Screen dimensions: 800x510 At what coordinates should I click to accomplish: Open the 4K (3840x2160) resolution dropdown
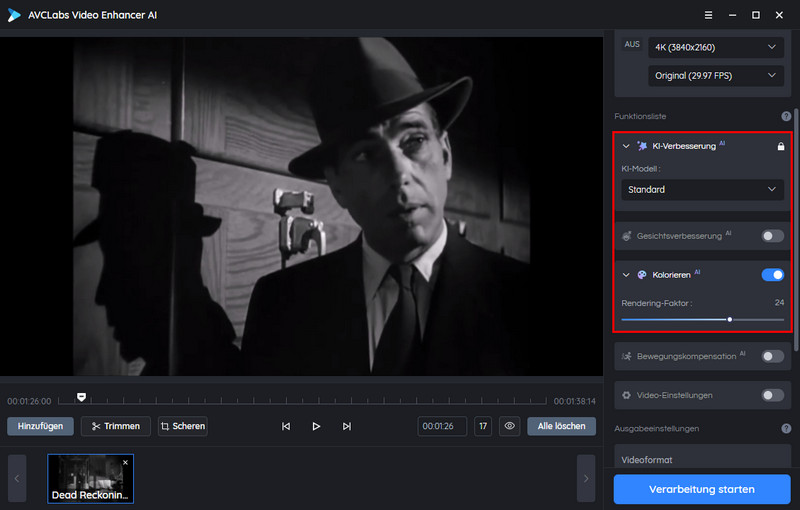click(716, 47)
